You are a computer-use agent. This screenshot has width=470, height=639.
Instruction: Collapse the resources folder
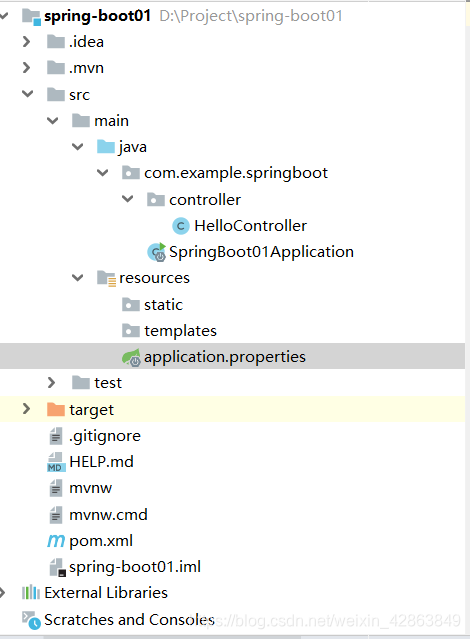pos(77,278)
